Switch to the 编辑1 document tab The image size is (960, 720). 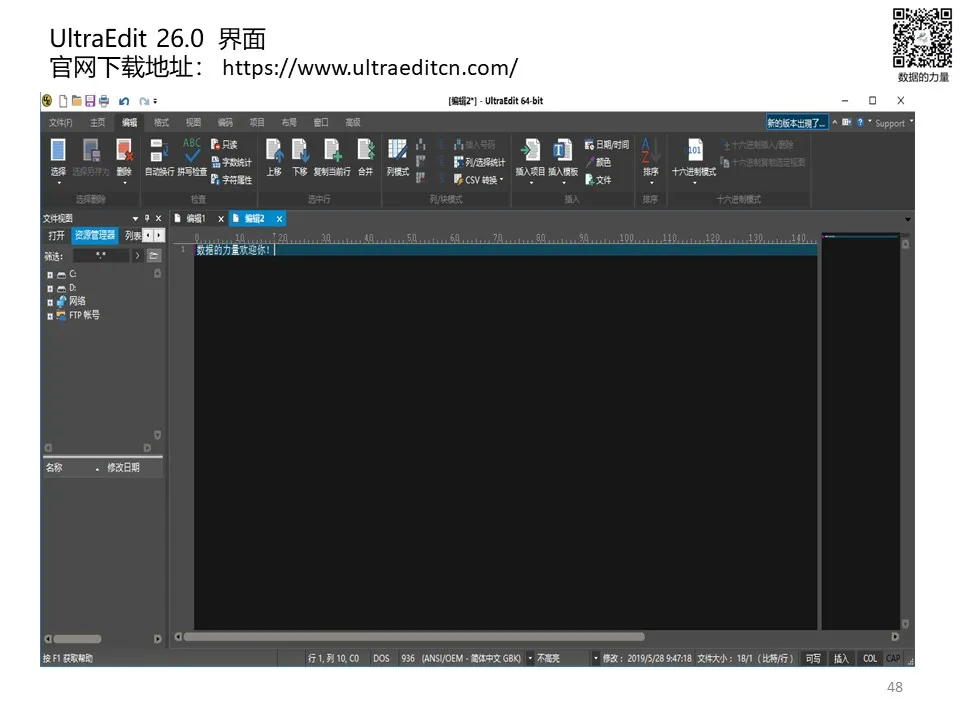coord(195,219)
